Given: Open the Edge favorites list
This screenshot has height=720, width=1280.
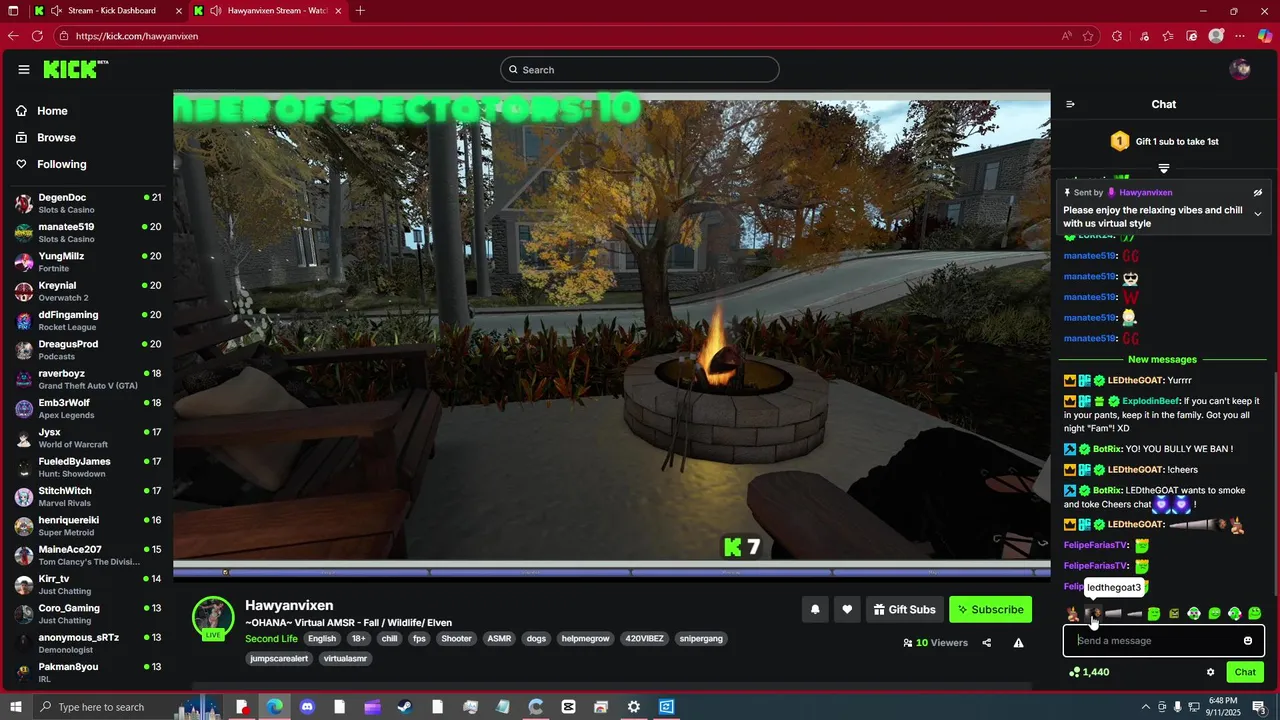Looking at the screenshot, I should (x=1168, y=36).
